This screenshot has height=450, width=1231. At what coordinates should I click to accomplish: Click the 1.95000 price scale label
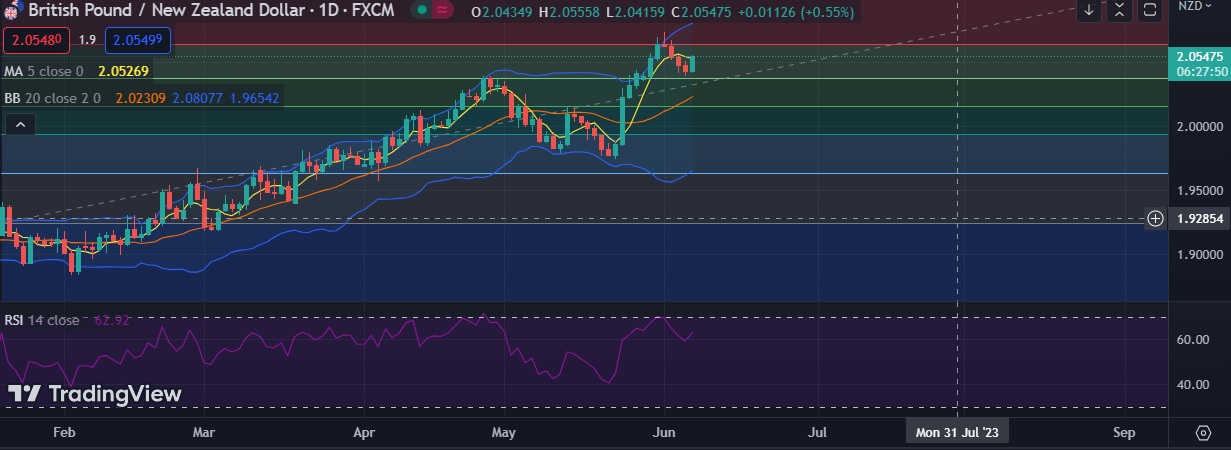point(1201,191)
